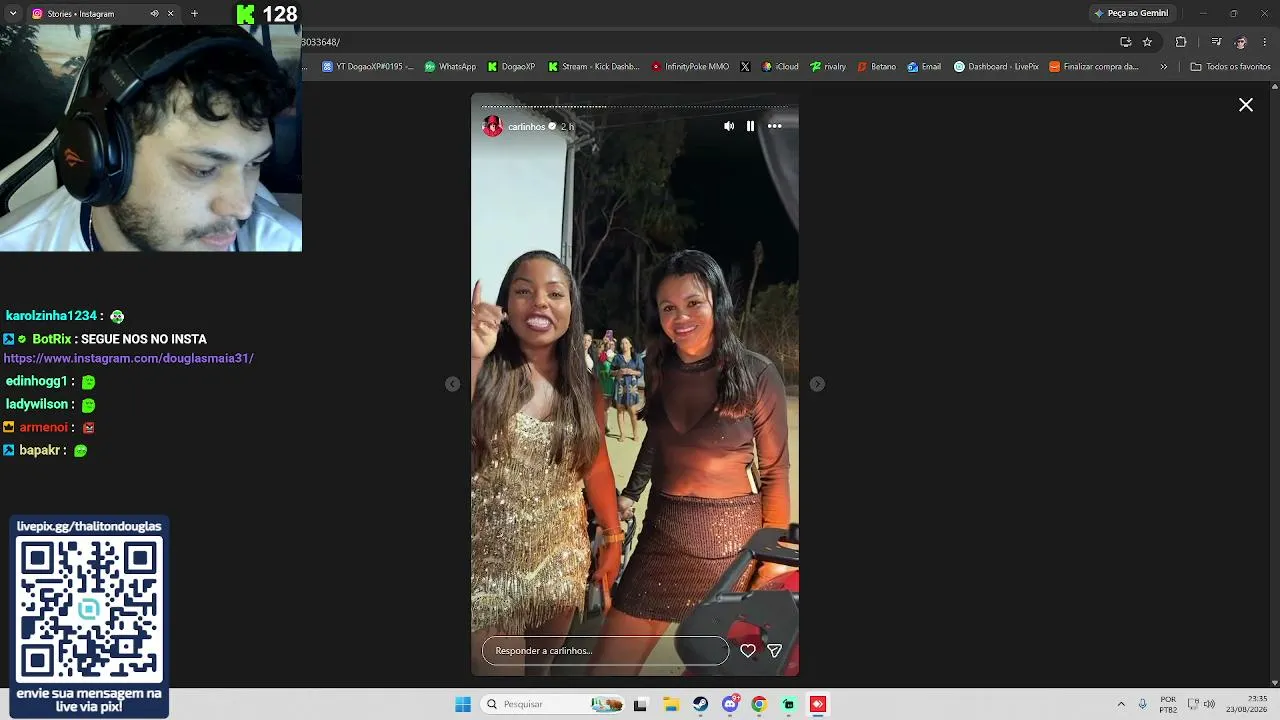
Task: Open the Todos os favoritos folder
Action: point(1230,67)
